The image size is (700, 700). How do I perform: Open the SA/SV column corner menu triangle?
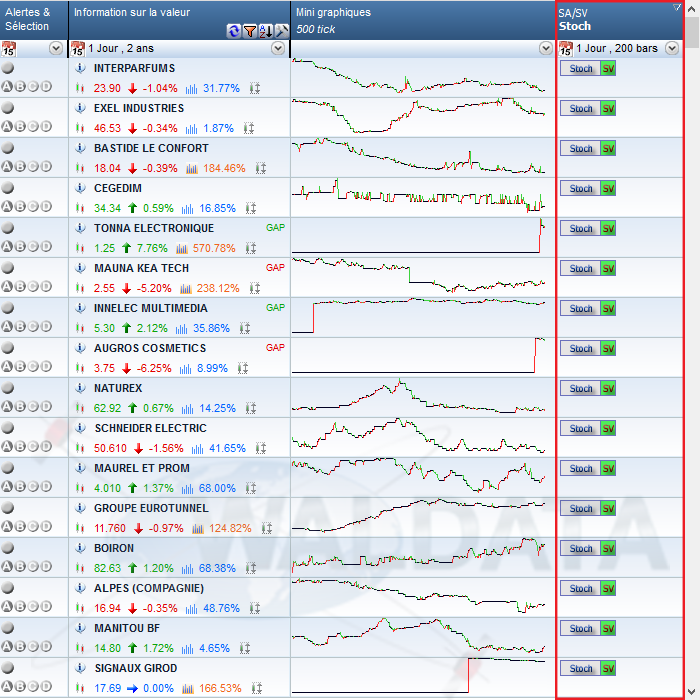(677, 7)
